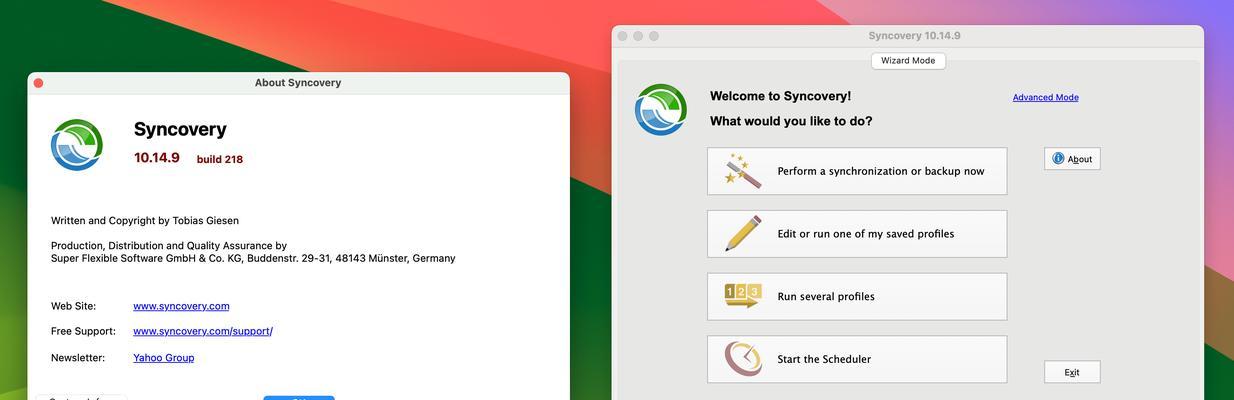The width and height of the screenshot is (1234, 400).
Task: Click the Syncovery logo in About window
Action: coord(77,145)
